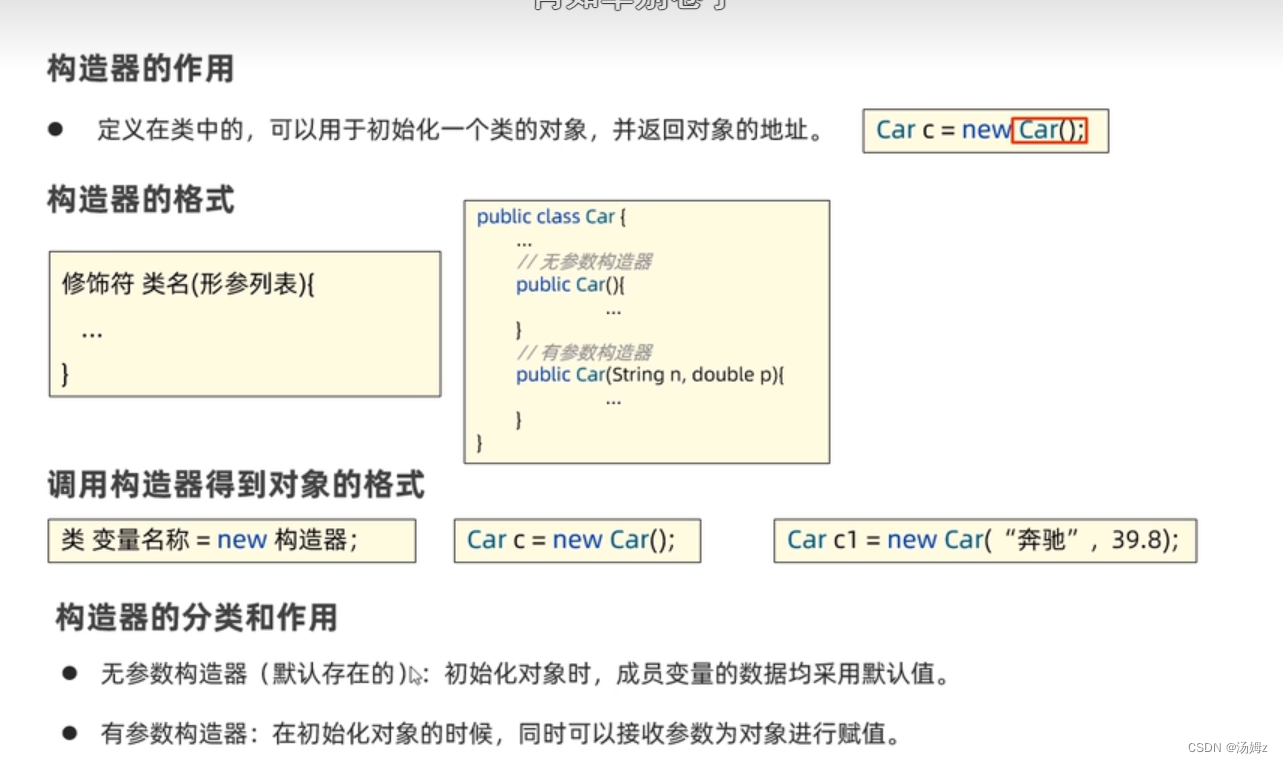
Task: Click the 类 变量名称 = new 构造器 box
Action: click(232, 540)
